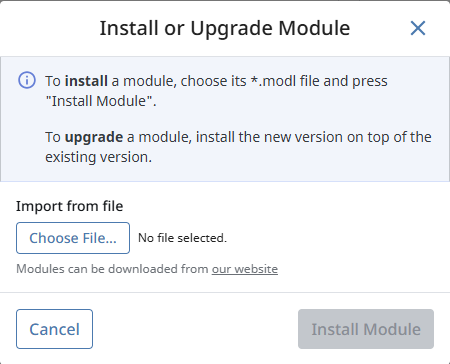Click the bold word 'install'

[x=86, y=81]
